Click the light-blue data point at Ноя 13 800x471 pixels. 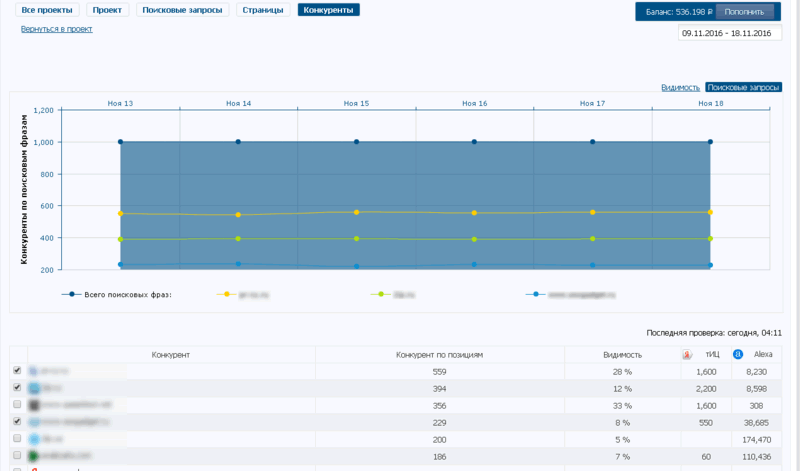click(120, 264)
